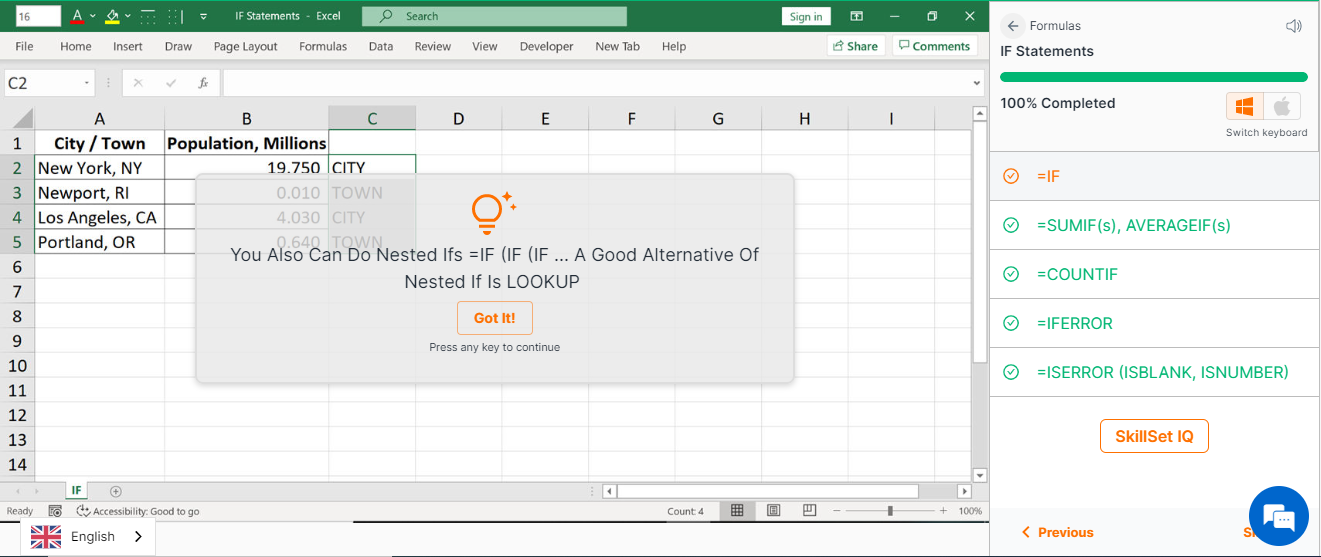
Task: Open Customize Quick Access Toolbar dropdown
Action: pyautogui.click(x=204, y=17)
